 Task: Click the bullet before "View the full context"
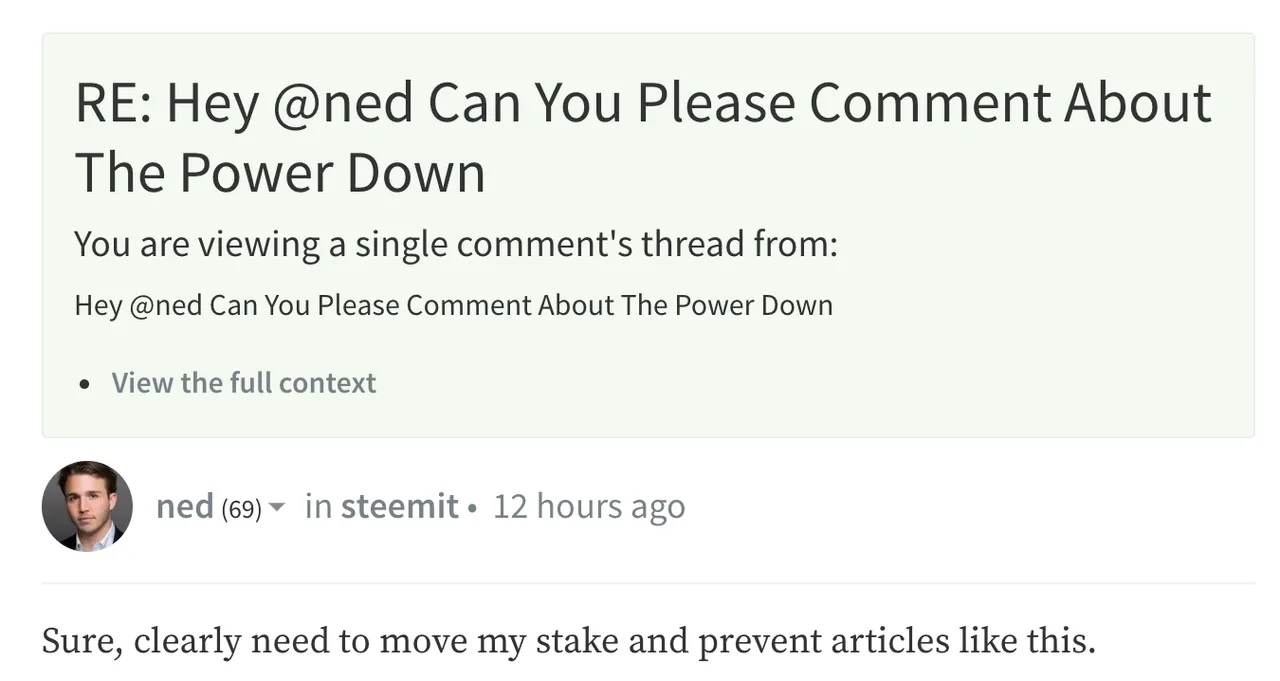coord(88,384)
